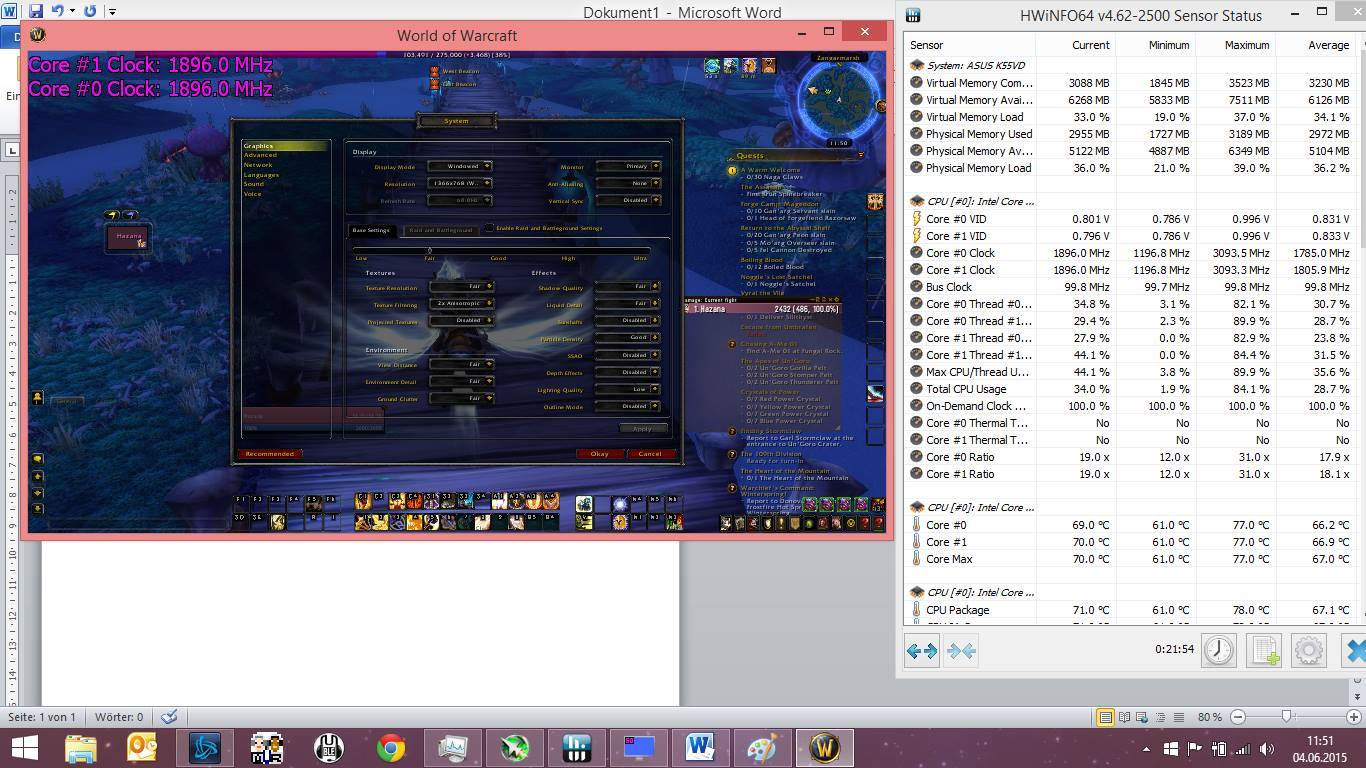Enable Raid and Battleground Settings checkbox
The width and height of the screenshot is (1366, 768).
click(x=489, y=228)
